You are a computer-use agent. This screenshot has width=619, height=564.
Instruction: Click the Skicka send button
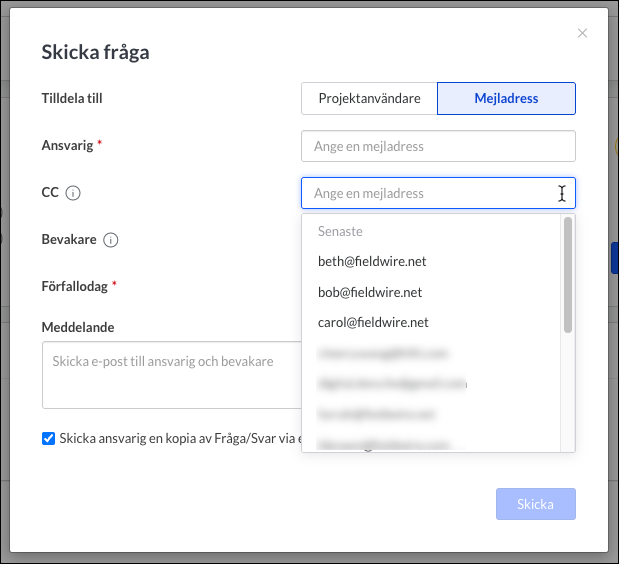(x=536, y=504)
